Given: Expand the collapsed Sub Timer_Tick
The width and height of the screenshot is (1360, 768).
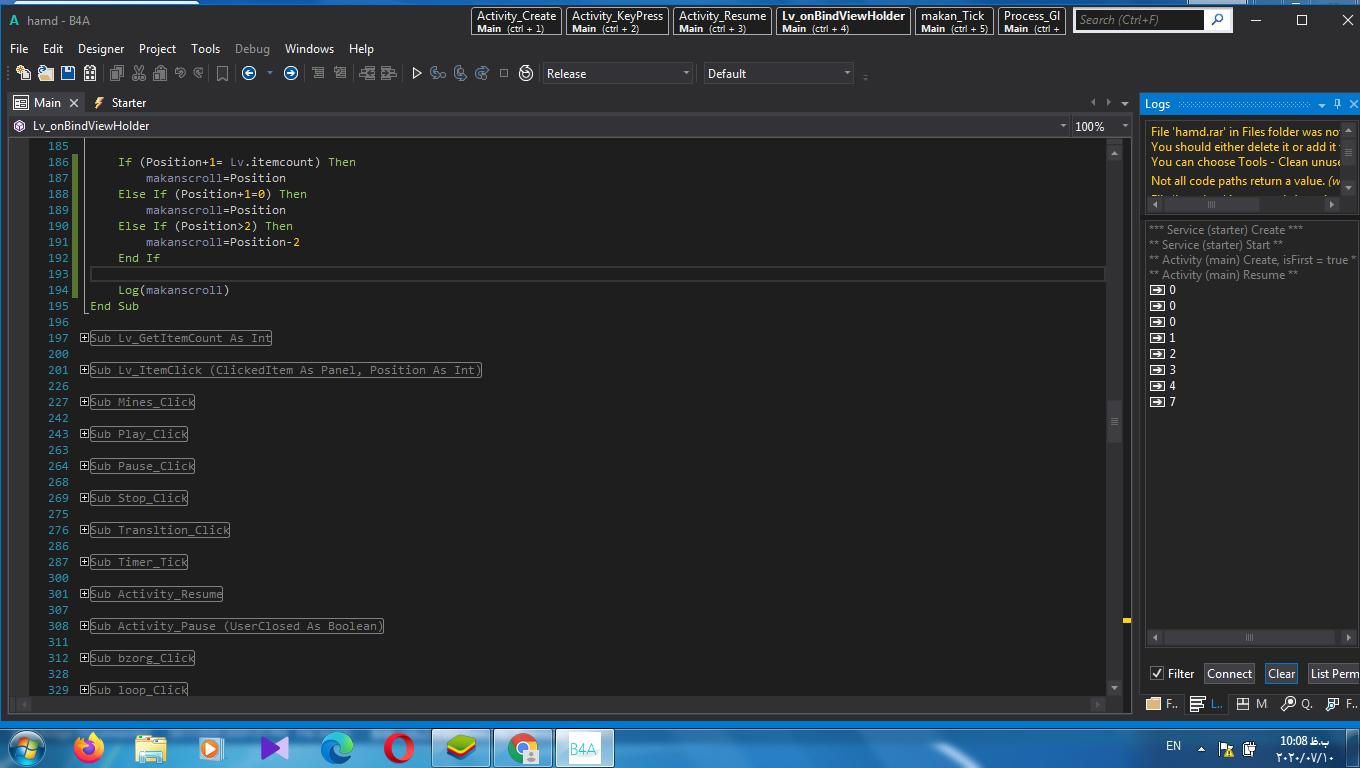Looking at the screenshot, I should pyautogui.click(x=85, y=562).
